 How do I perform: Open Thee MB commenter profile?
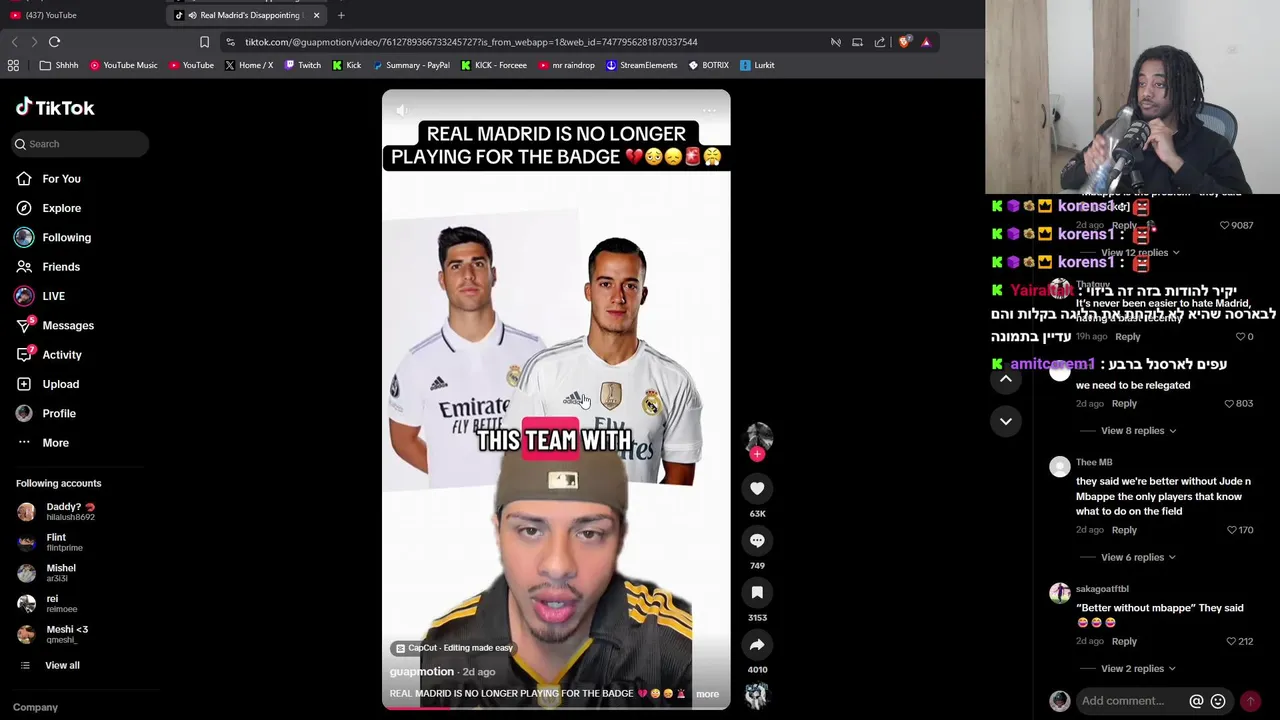click(1094, 463)
